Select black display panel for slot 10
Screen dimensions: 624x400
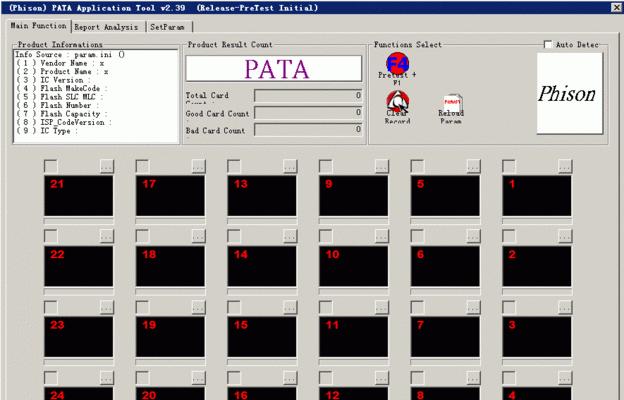tap(353, 266)
